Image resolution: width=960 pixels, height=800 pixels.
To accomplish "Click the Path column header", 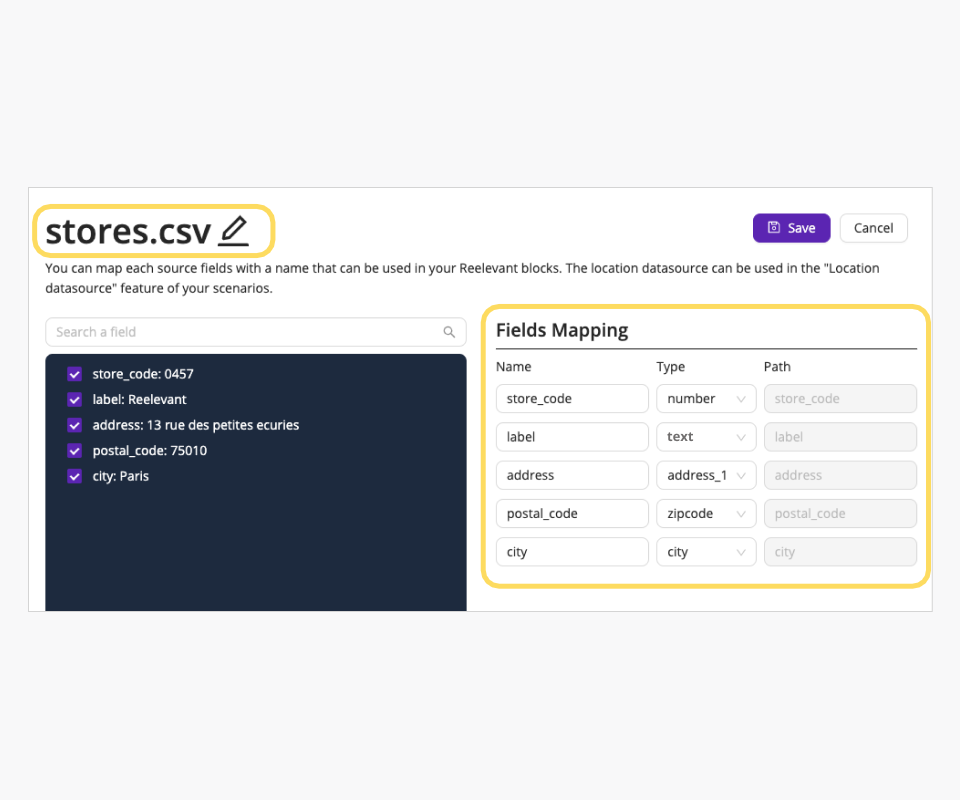I will click(777, 367).
